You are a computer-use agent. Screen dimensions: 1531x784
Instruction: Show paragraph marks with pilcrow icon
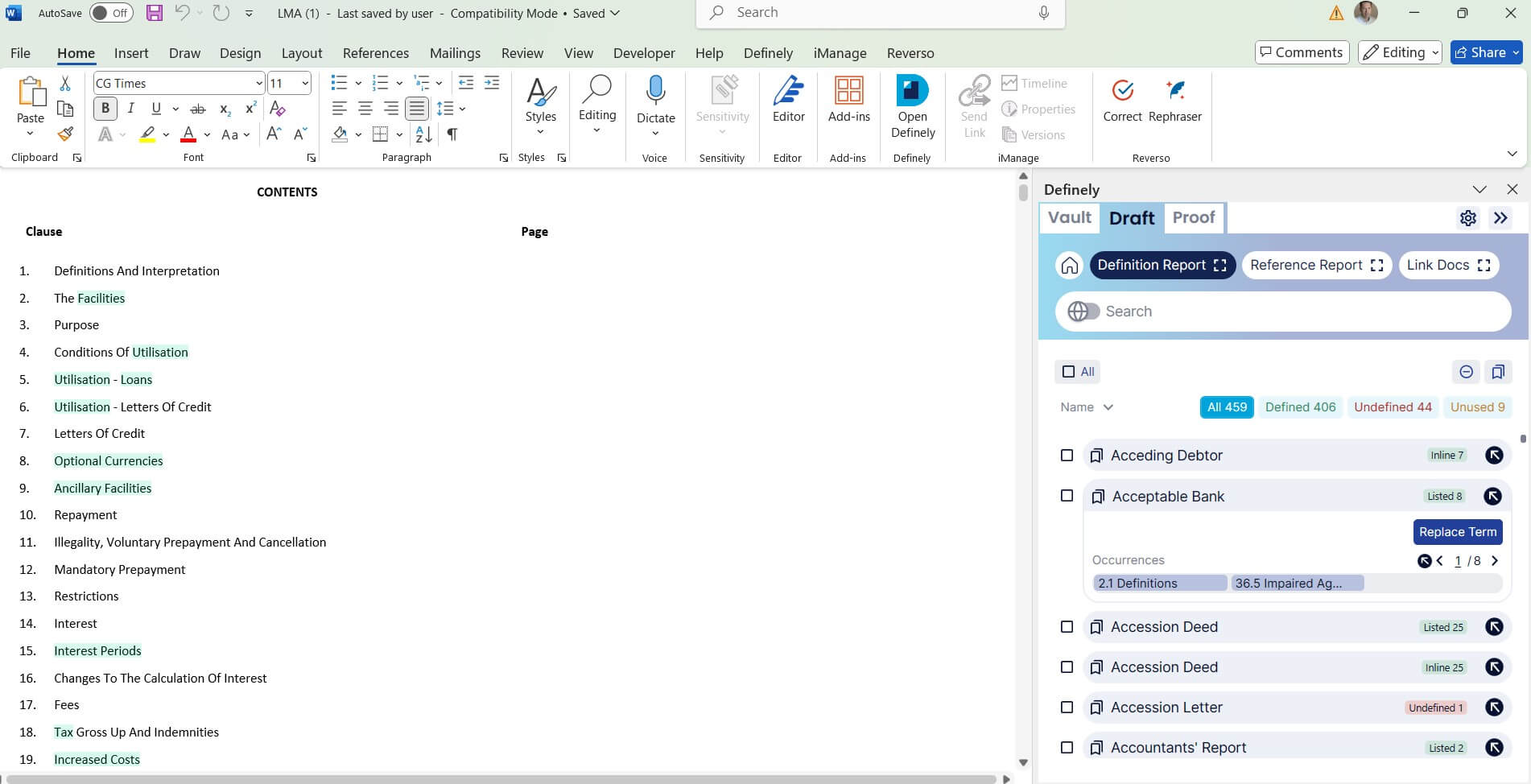coord(452,134)
